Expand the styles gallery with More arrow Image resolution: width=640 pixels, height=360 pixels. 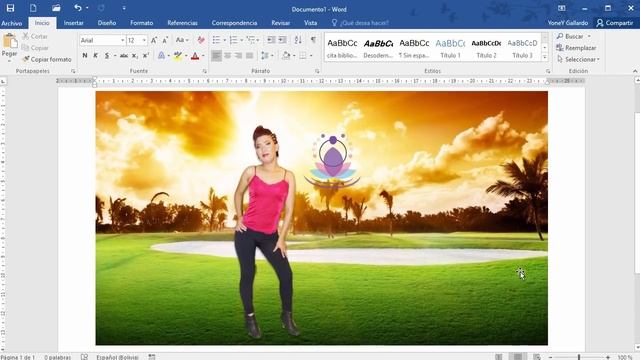click(544, 58)
